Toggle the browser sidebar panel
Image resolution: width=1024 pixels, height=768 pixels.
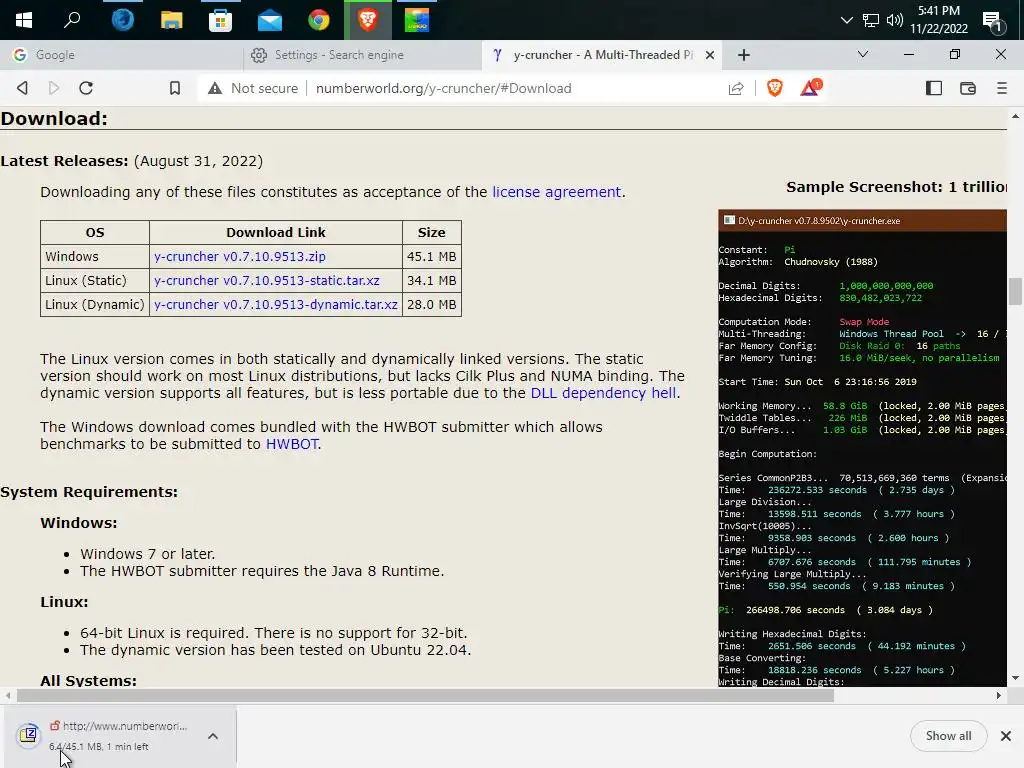pyautogui.click(x=934, y=88)
